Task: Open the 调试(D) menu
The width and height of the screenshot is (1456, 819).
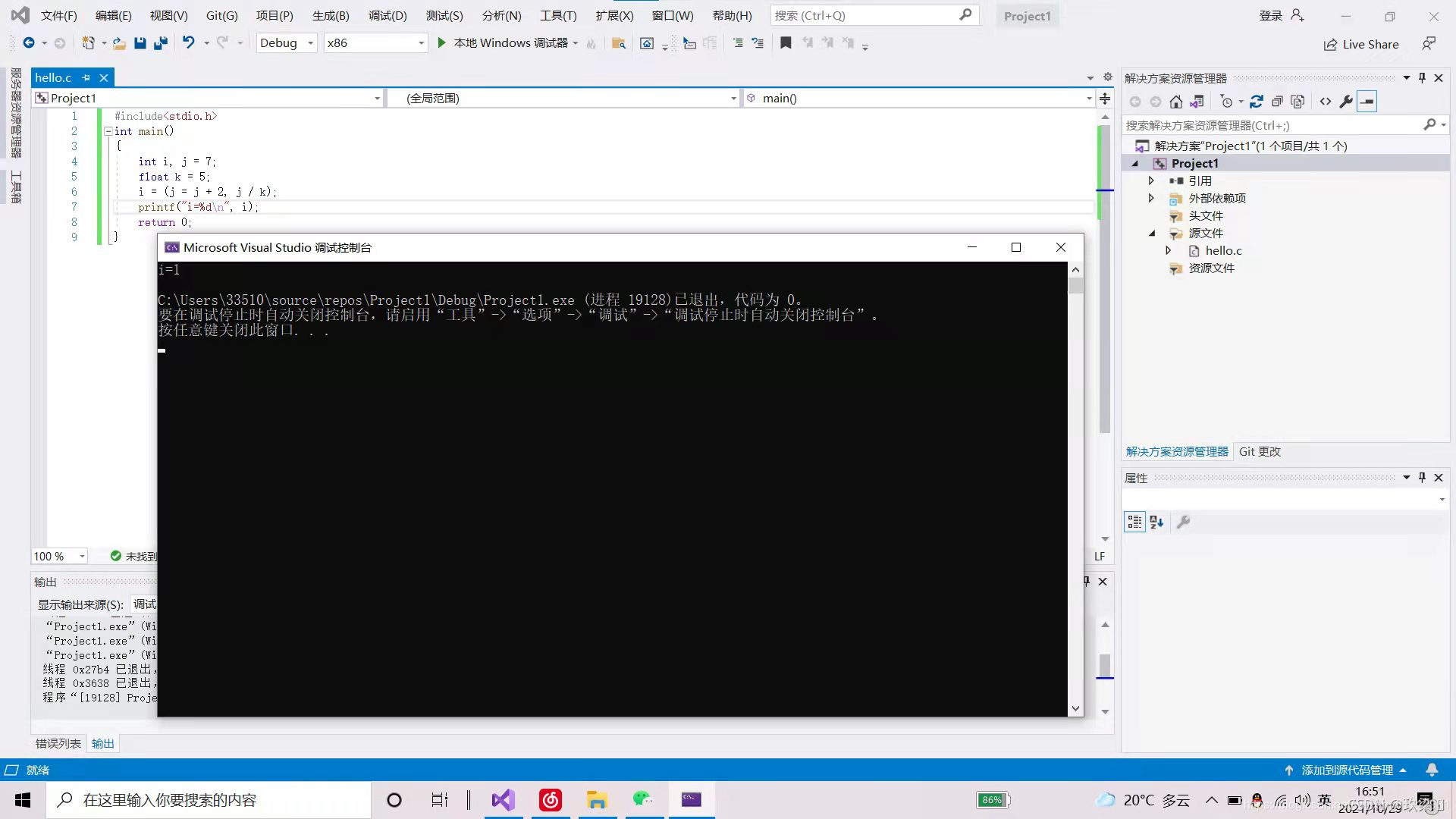Action: point(387,15)
